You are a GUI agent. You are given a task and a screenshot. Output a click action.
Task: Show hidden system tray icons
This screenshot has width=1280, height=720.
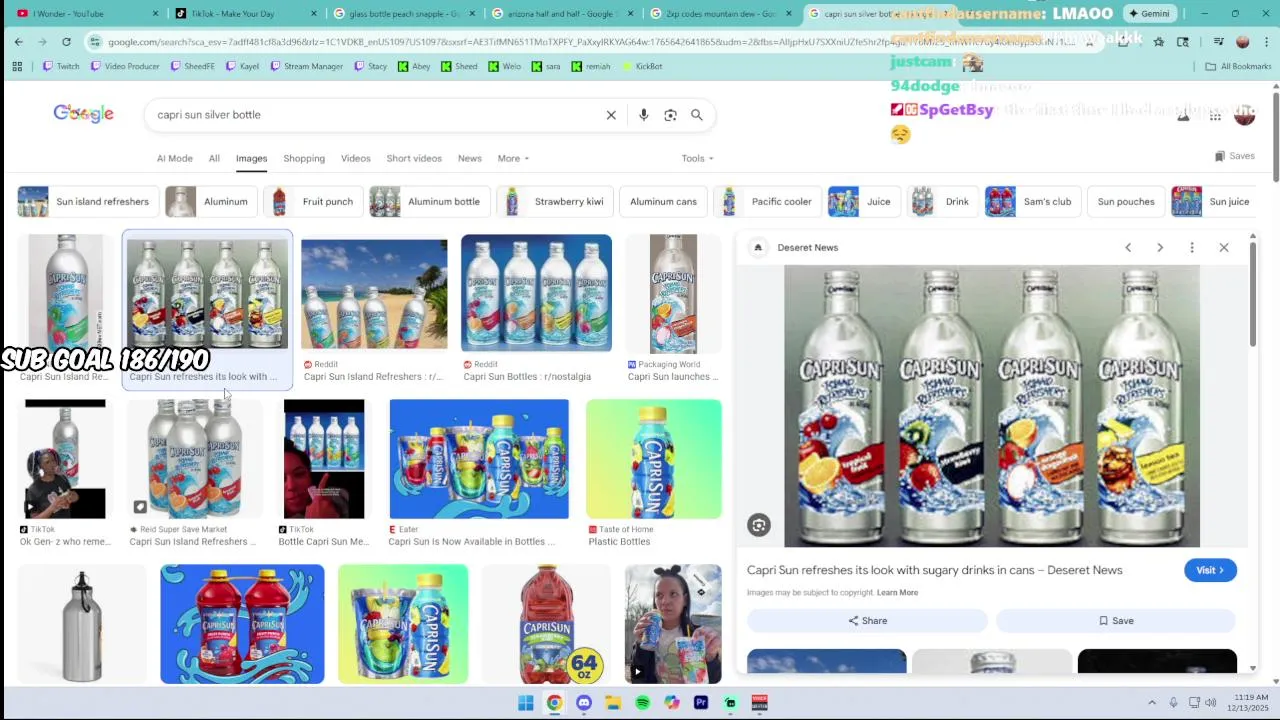(1152, 703)
